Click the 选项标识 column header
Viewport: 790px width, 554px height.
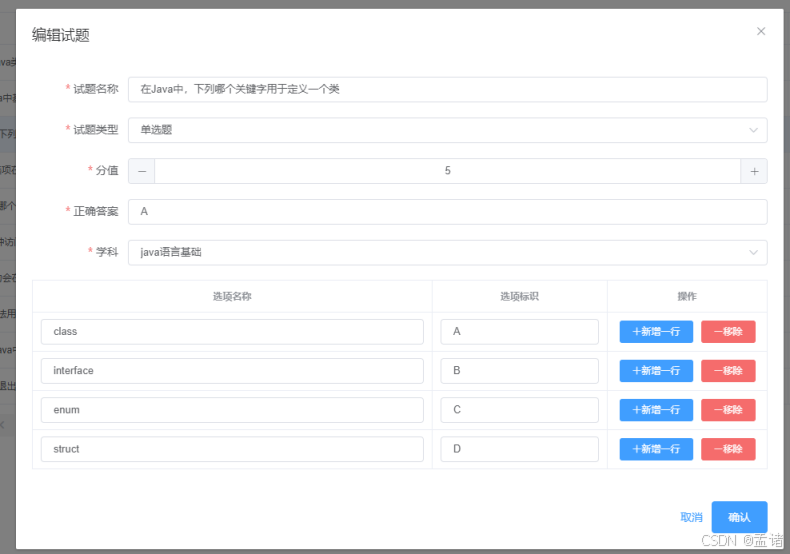(519, 297)
